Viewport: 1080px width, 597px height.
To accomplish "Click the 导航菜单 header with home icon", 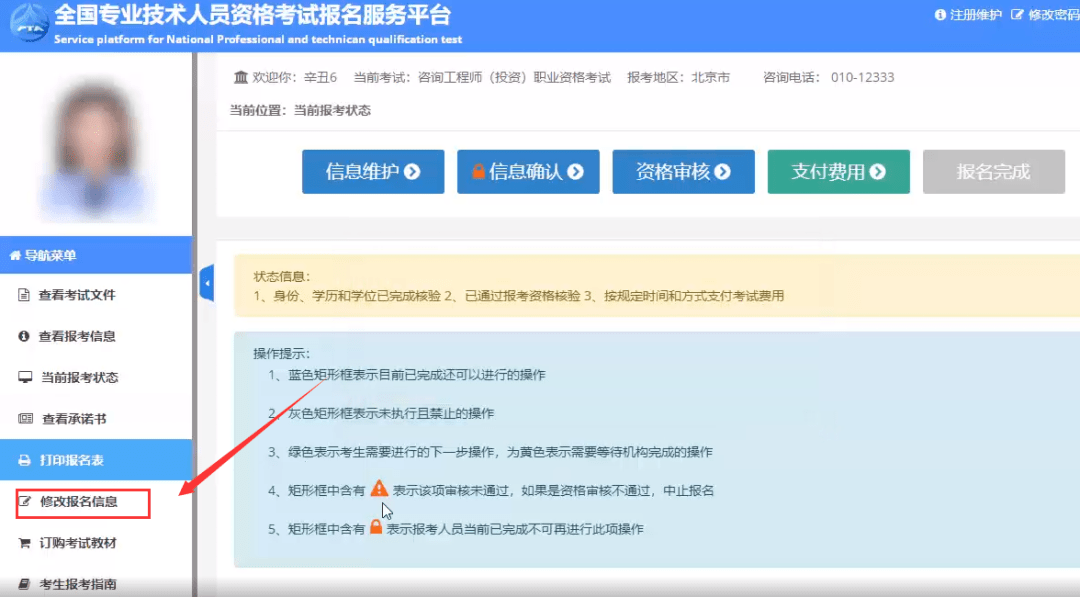I will (x=96, y=255).
